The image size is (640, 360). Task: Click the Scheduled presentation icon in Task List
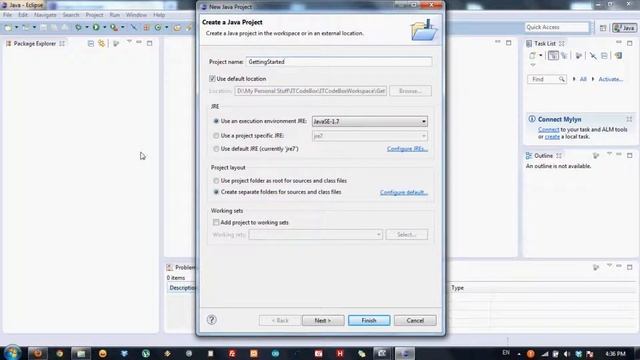click(564, 56)
